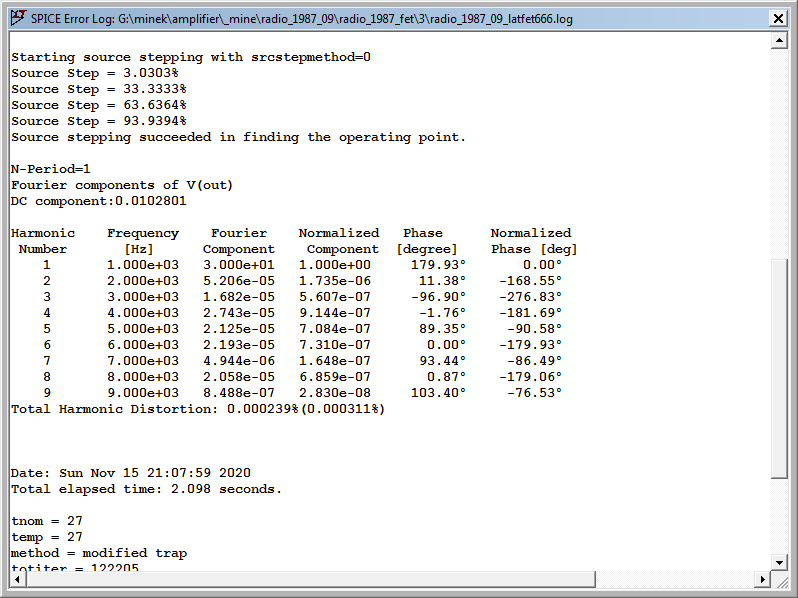
Task: Click the LTspice icon in the title bar
Action: tap(18, 18)
